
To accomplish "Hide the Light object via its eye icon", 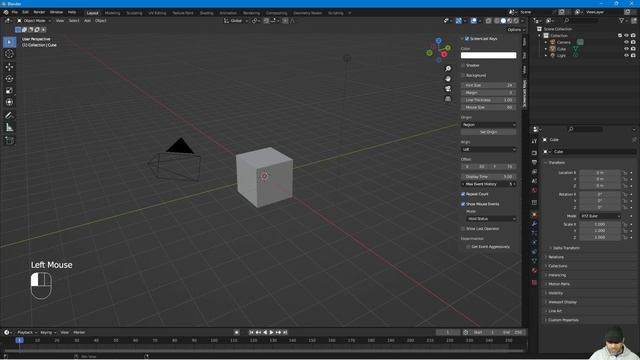I will [626, 55].
